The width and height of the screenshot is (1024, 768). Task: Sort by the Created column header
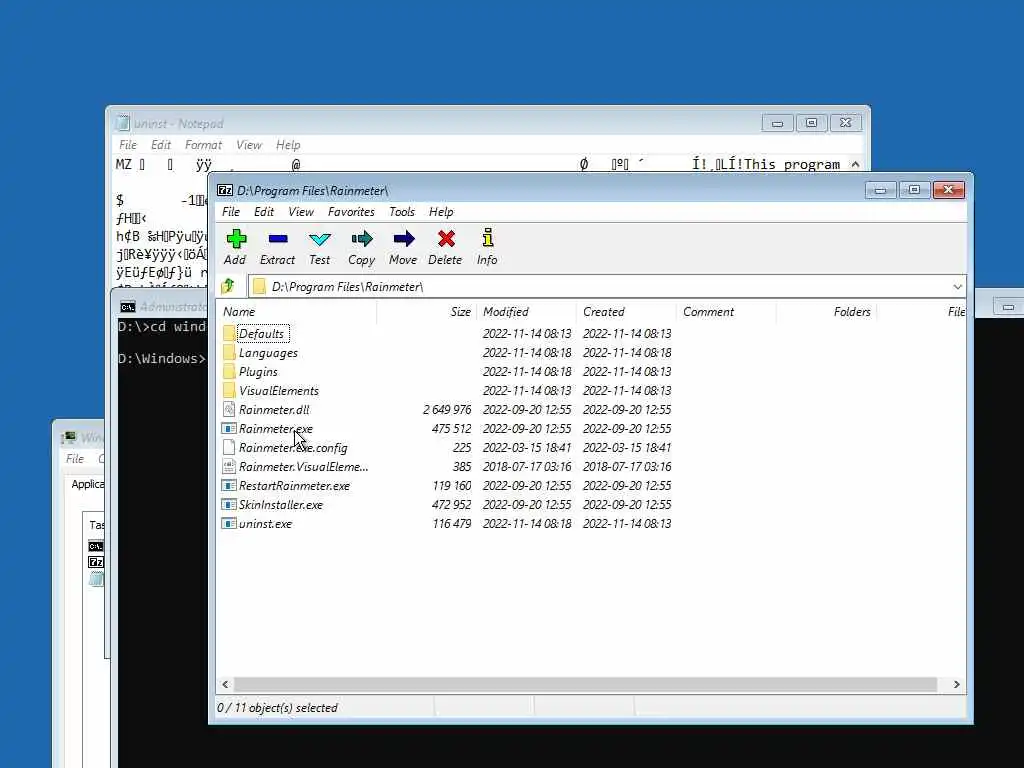(x=626, y=312)
